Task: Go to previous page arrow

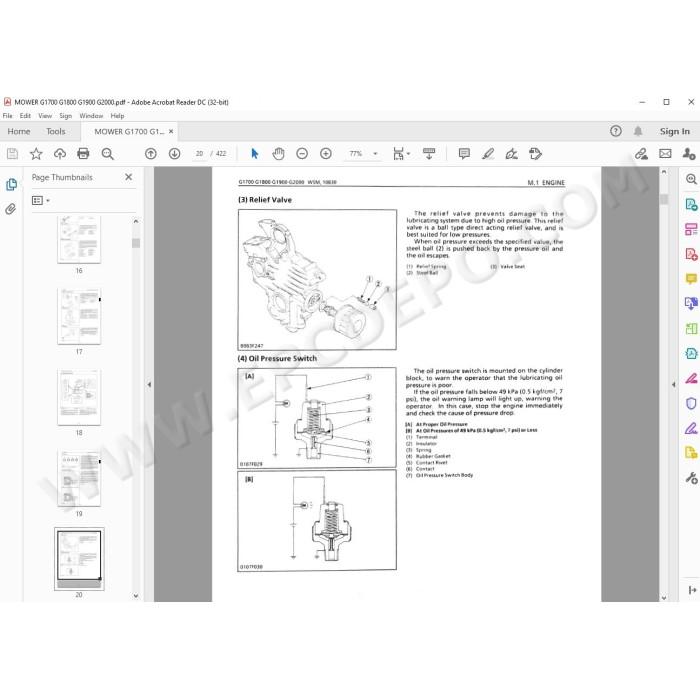Action: coord(151,154)
